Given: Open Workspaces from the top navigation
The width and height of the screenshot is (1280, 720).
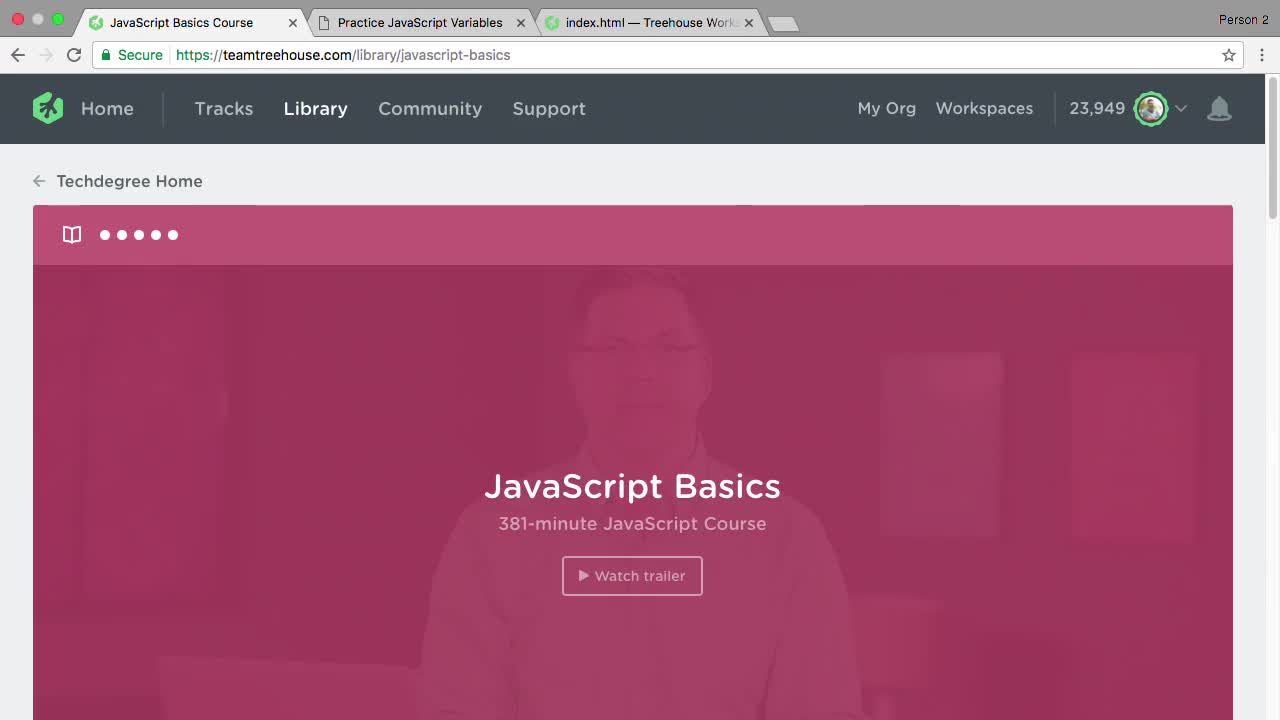Looking at the screenshot, I should coord(984,108).
